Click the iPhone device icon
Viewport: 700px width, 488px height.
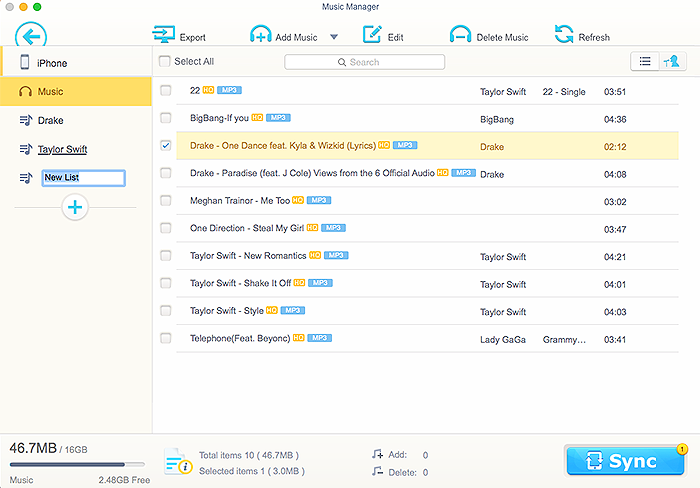25,62
